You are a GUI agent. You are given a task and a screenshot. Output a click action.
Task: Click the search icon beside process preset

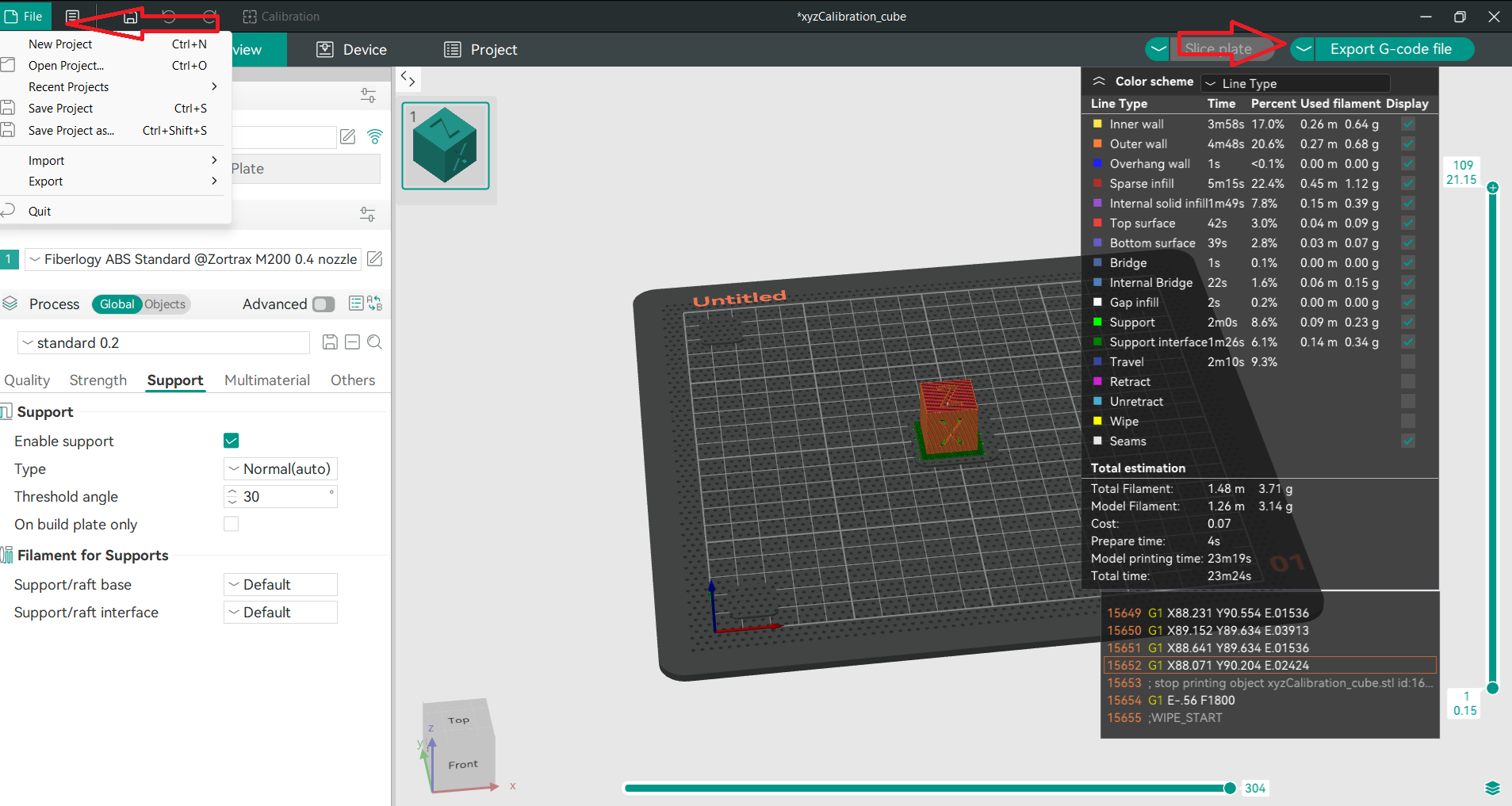pyautogui.click(x=375, y=342)
